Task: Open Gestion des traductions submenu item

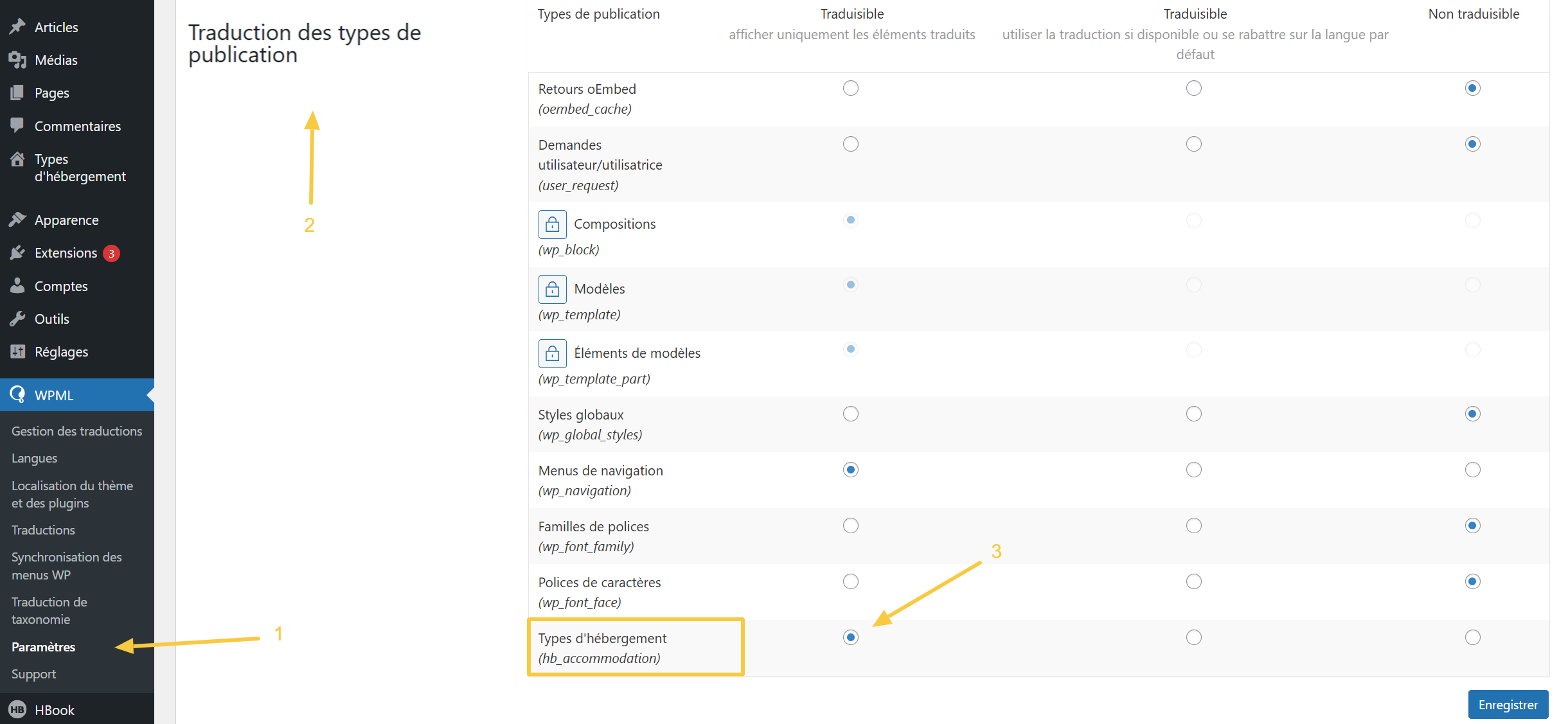Action: [76, 431]
